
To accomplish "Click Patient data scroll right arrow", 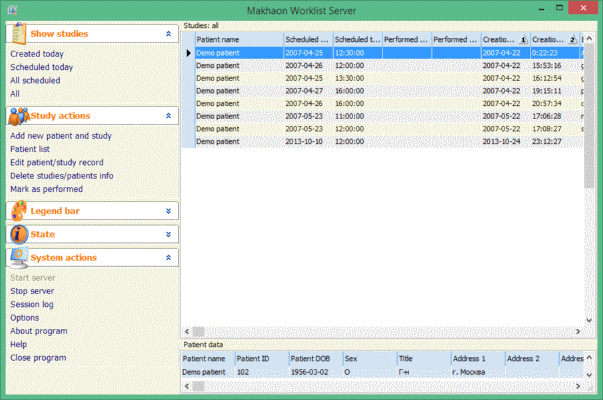I will [x=578, y=386].
